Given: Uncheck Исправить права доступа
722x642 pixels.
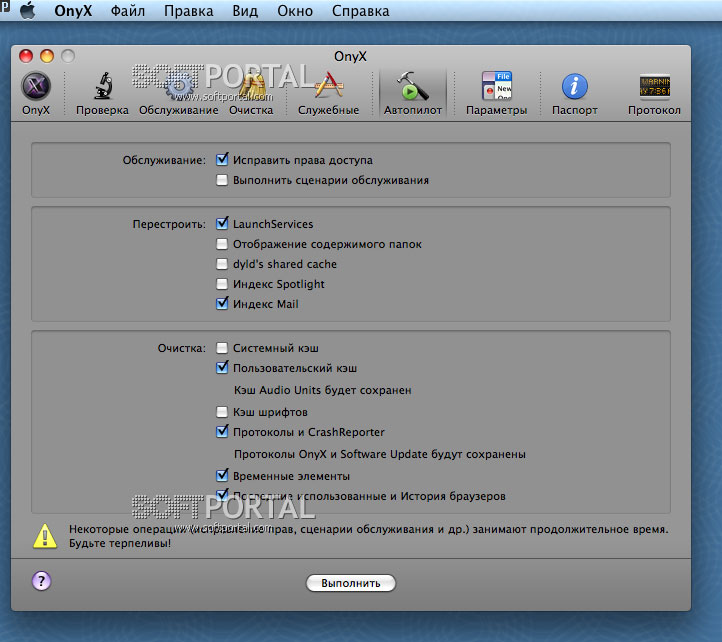Looking at the screenshot, I should click(x=222, y=160).
